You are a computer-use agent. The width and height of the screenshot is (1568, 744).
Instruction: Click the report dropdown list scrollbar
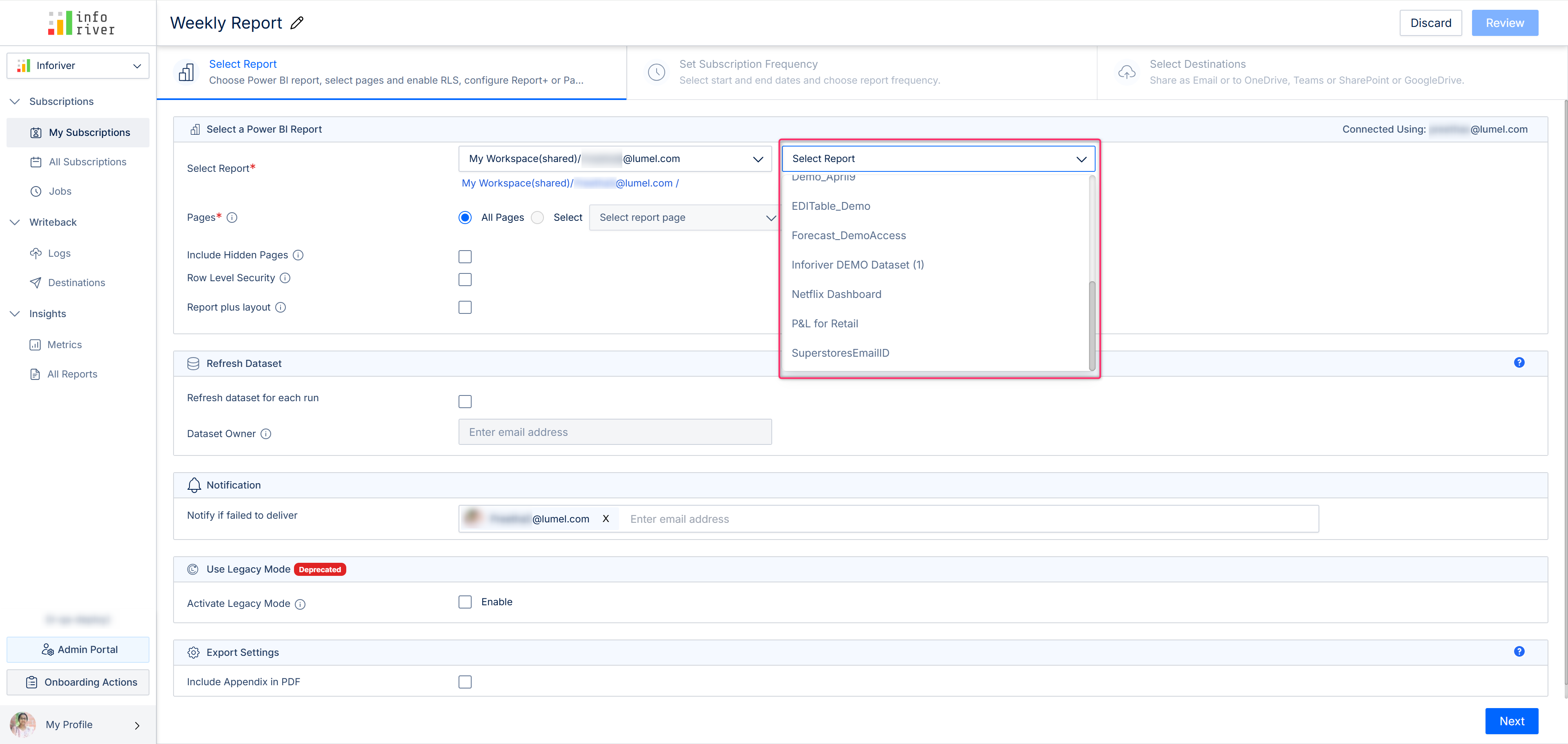[1092, 325]
